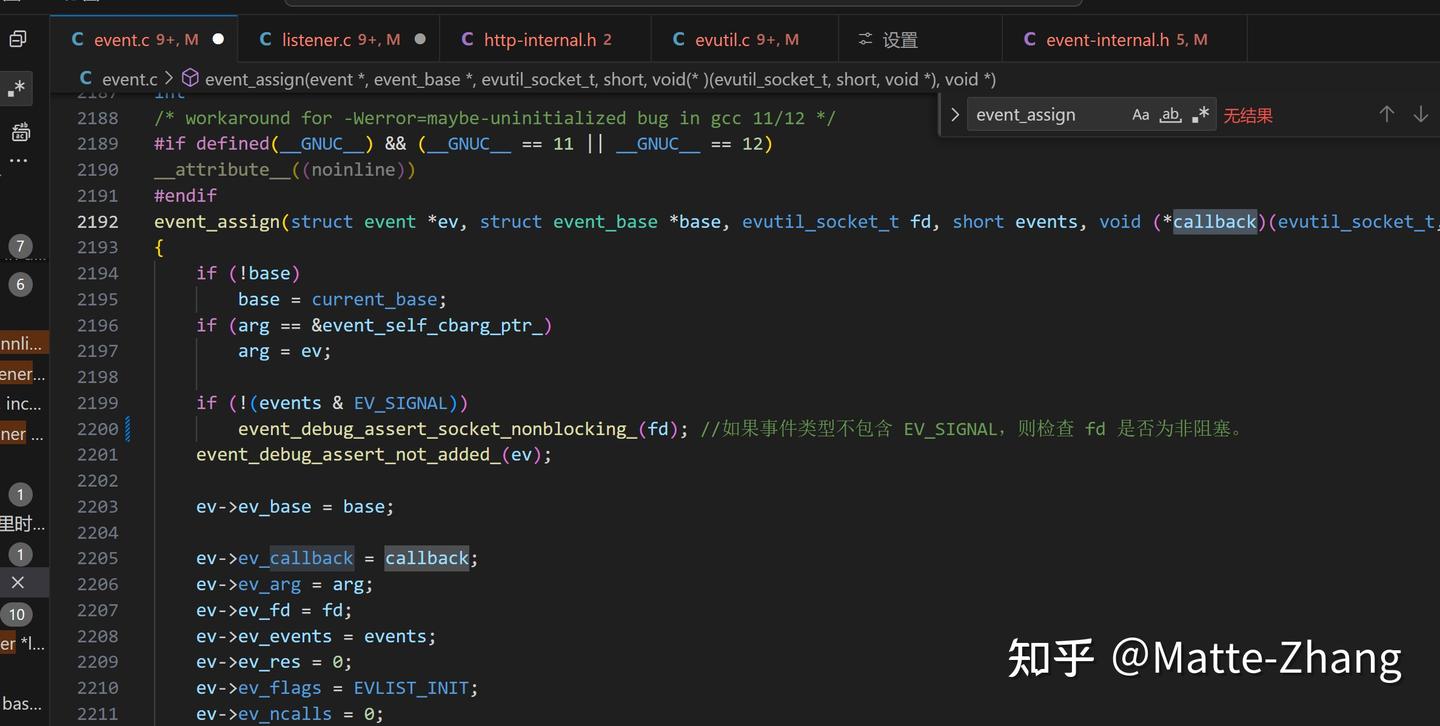The width and height of the screenshot is (1440, 726).
Task: Open the sidebar ellipsis (...) options
Action: (19, 160)
